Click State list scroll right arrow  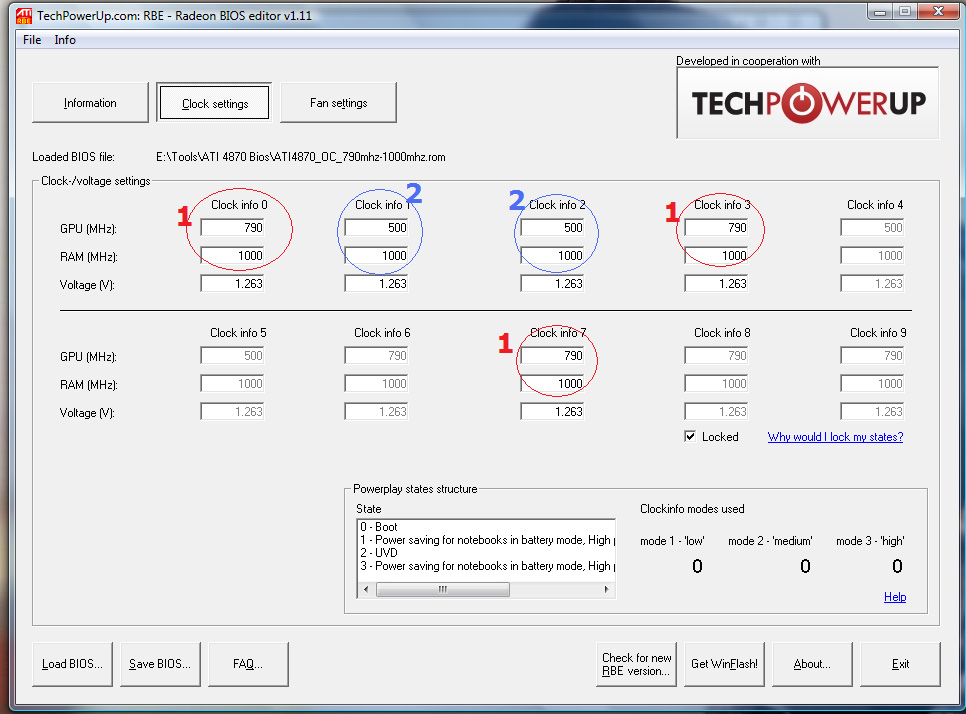(x=607, y=590)
